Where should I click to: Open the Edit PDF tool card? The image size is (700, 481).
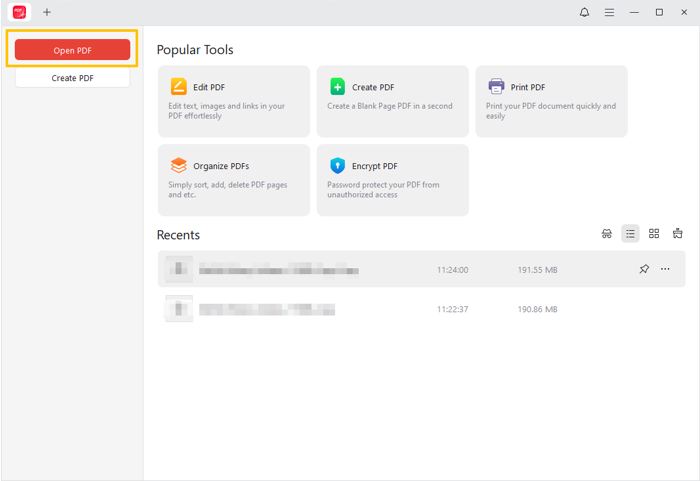tap(233, 101)
